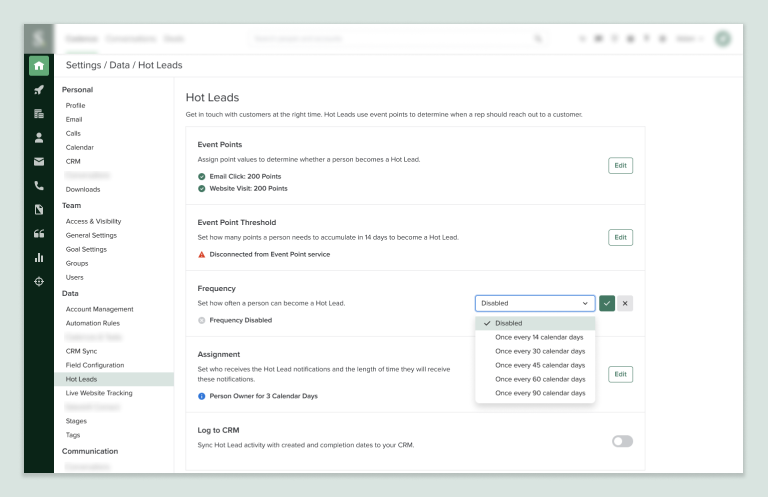Choose Once every 45 calendar days
Viewport: 768px width, 497px height.
pyautogui.click(x=535, y=365)
